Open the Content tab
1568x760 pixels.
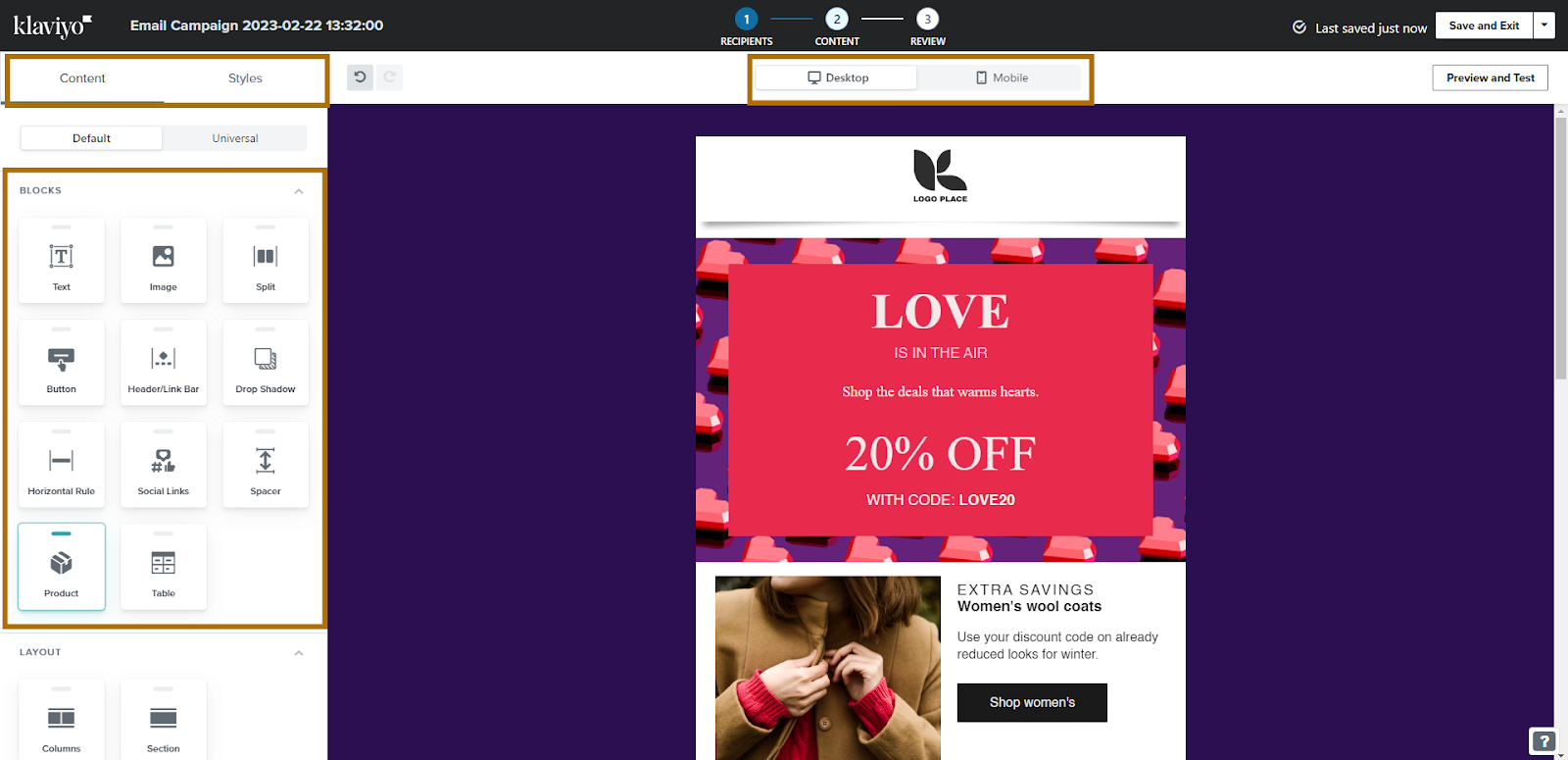82,78
